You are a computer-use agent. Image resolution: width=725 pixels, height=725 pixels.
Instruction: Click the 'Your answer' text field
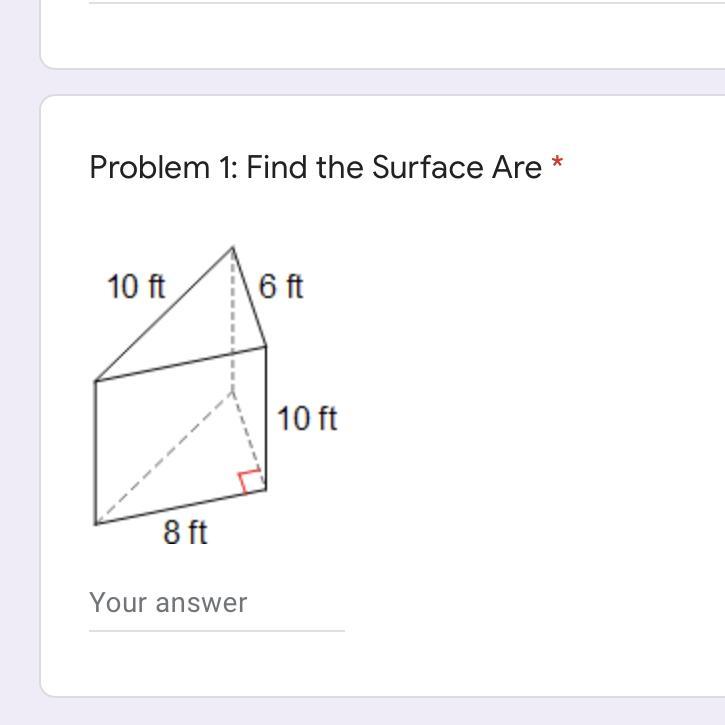coord(217,604)
